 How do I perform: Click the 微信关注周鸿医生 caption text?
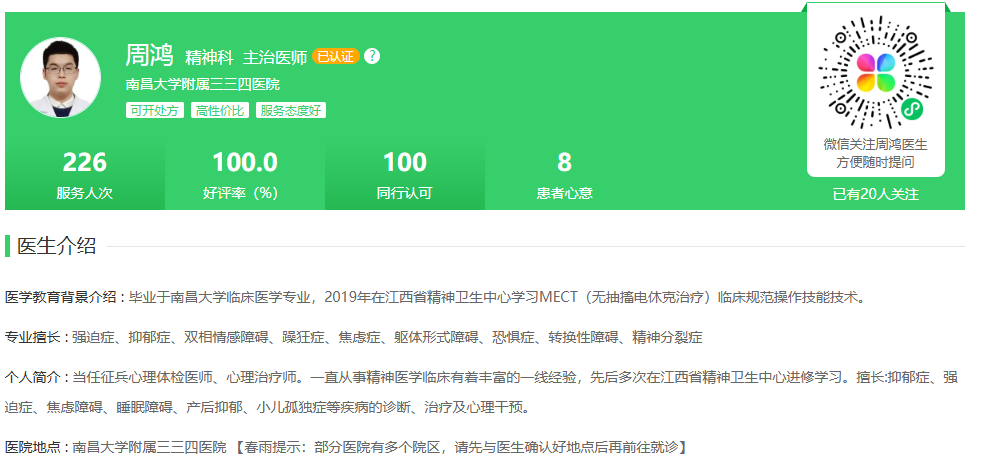pos(875,144)
